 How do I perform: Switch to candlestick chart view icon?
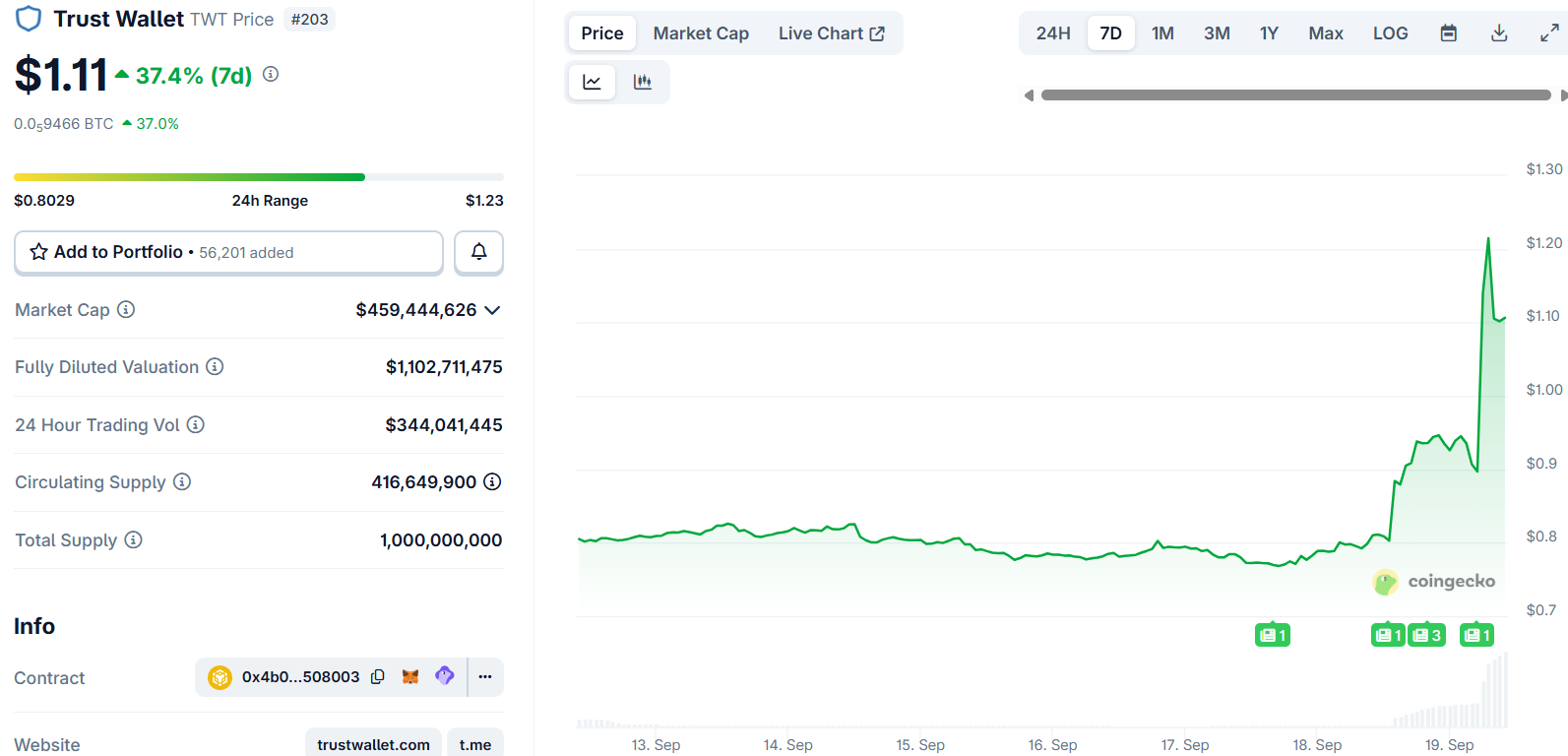coord(643,82)
